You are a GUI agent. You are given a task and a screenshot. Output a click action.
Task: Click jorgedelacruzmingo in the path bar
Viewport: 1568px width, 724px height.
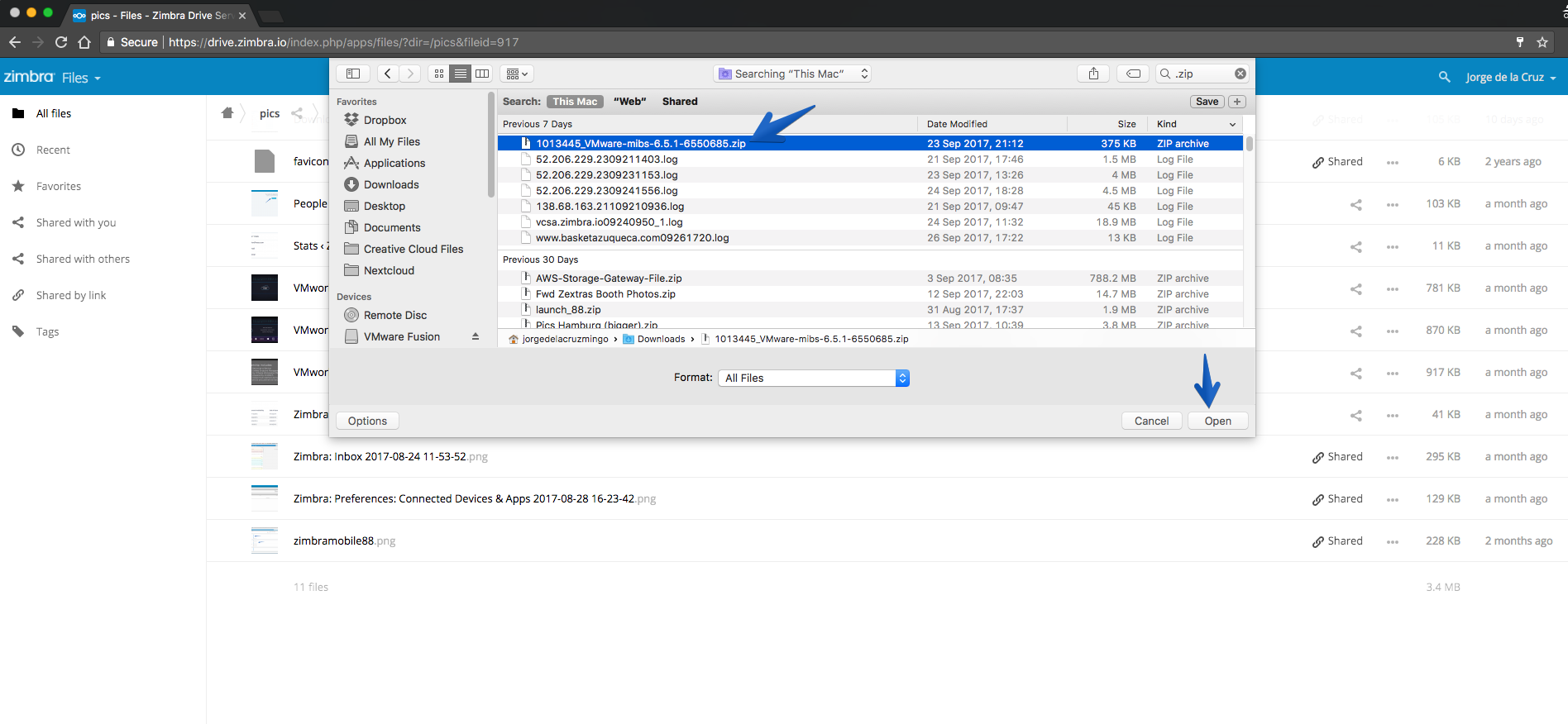pyautogui.click(x=559, y=339)
